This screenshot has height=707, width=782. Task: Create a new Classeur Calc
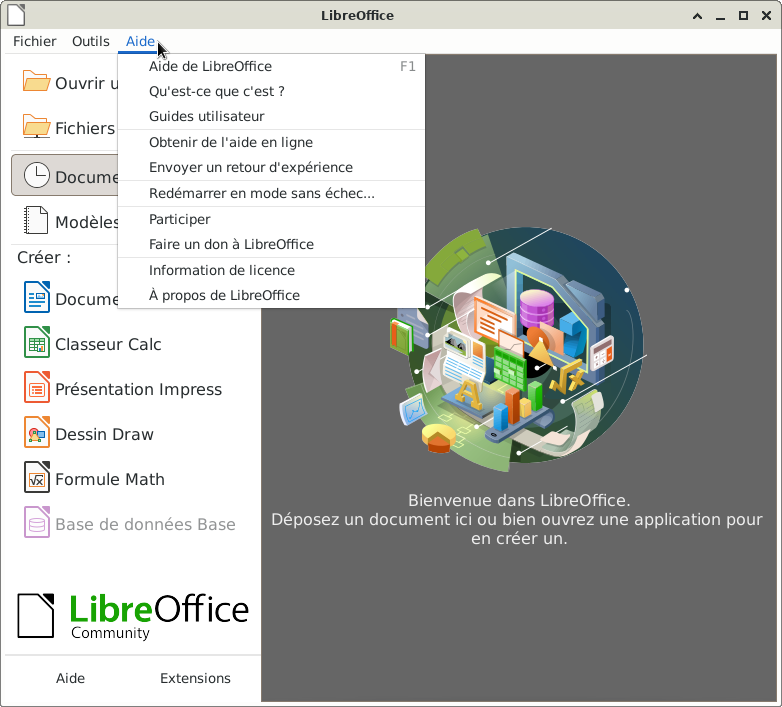tap(108, 345)
